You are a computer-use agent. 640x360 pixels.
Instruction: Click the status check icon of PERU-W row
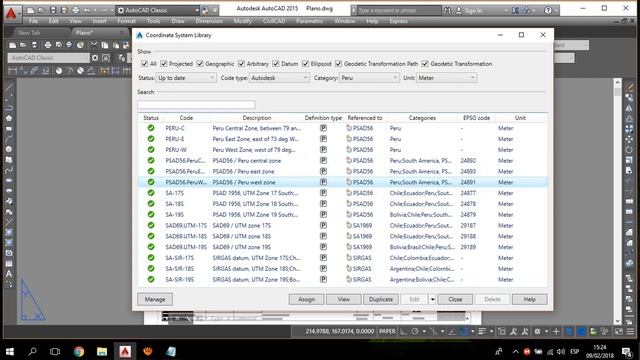(151, 149)
